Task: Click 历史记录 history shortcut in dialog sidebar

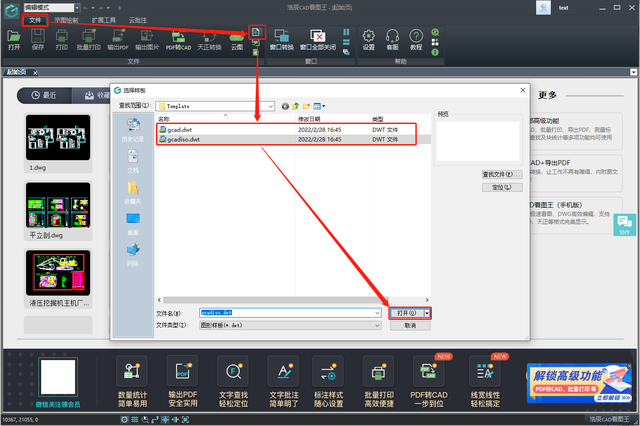Action: 133,130
